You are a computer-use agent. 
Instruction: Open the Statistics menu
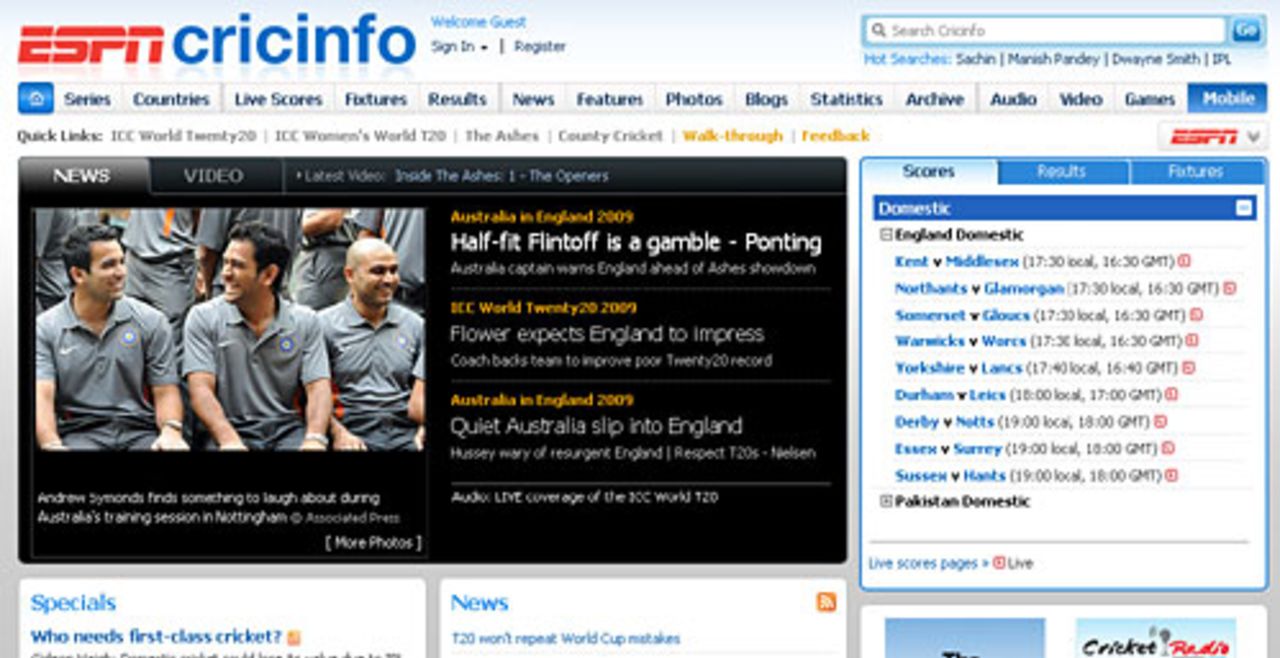coord(846,99)
